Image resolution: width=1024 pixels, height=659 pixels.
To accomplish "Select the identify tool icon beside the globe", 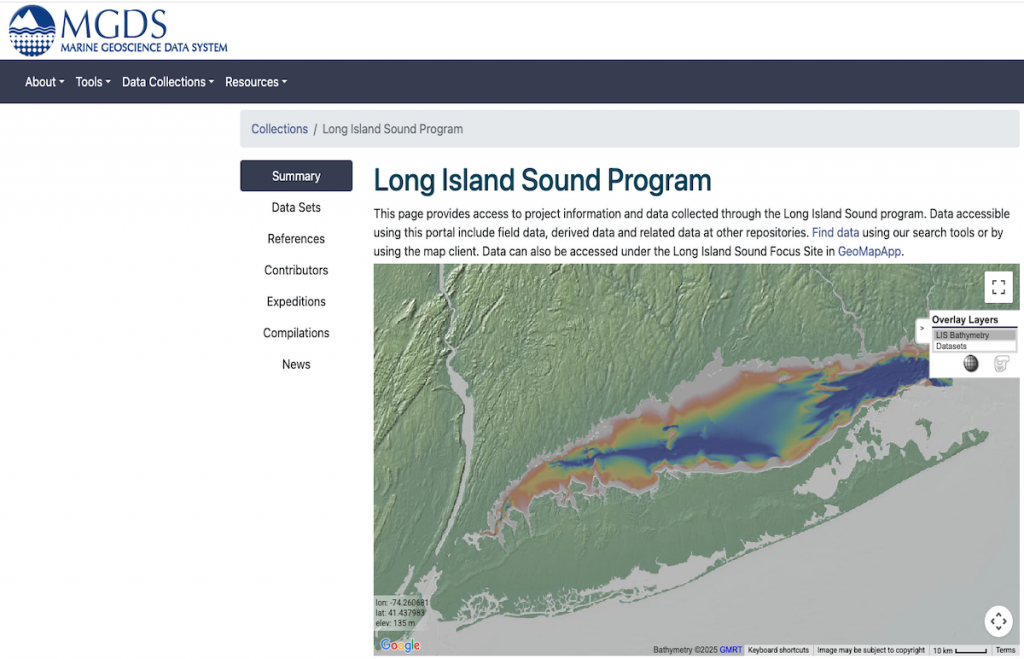I will 1000,363.
